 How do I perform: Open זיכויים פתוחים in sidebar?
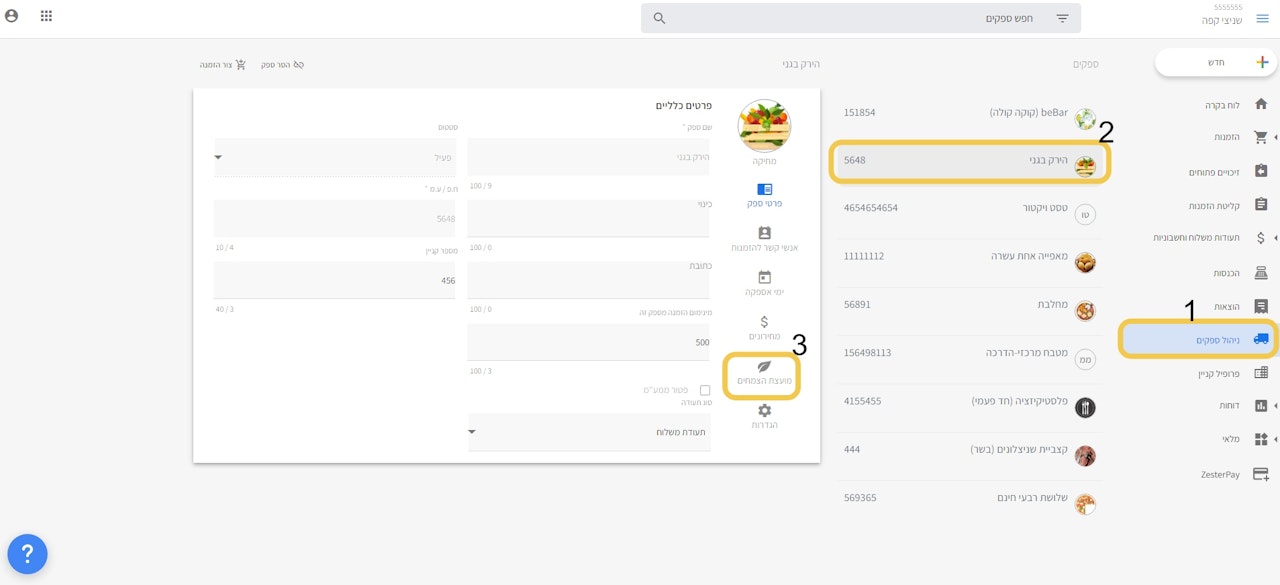[x=1216, y=172]
